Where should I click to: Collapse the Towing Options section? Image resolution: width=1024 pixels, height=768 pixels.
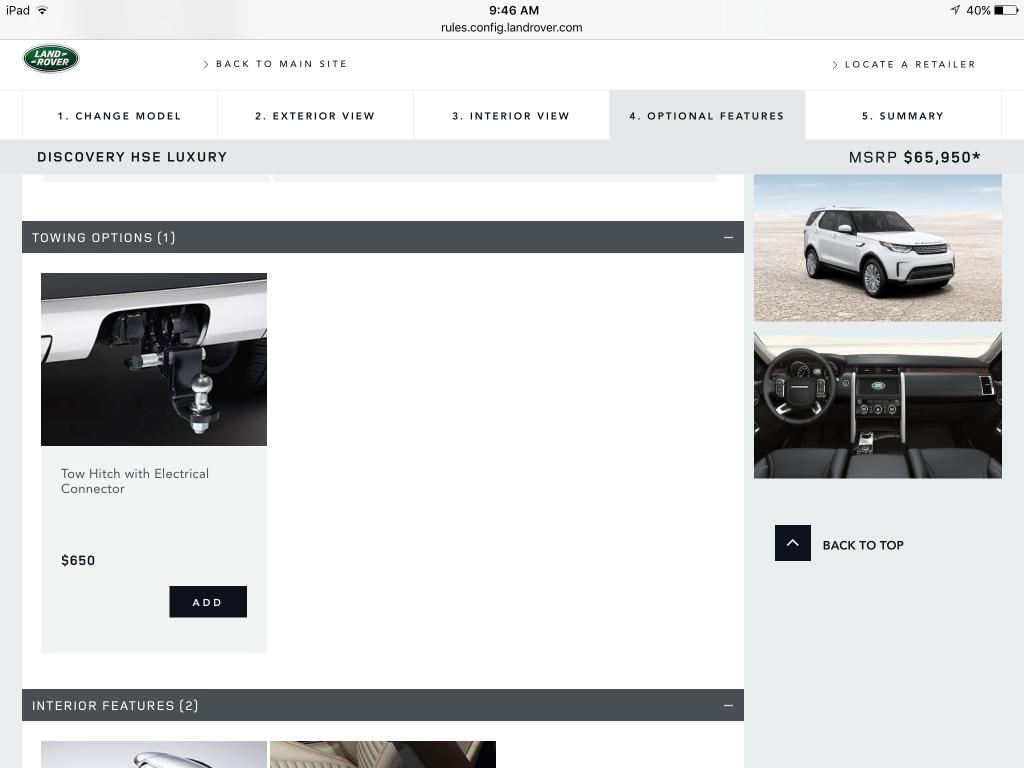click(728, 238)
